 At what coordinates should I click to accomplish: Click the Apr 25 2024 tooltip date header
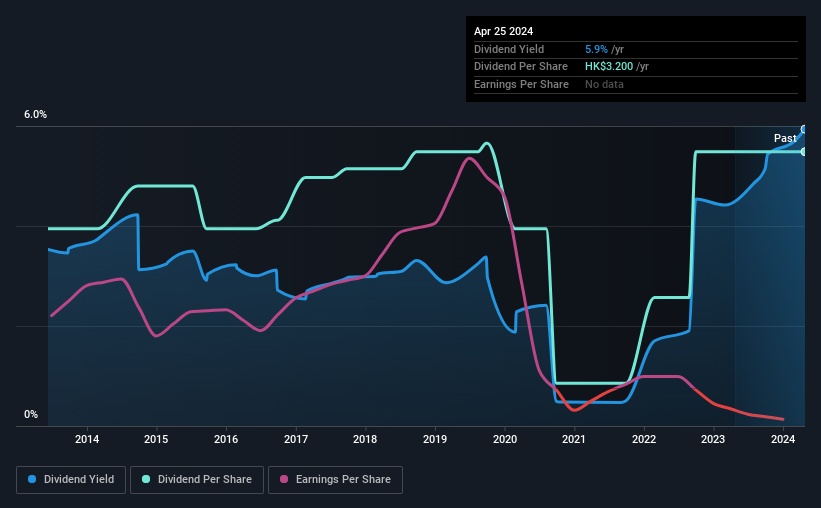click(x=503, y=31)
